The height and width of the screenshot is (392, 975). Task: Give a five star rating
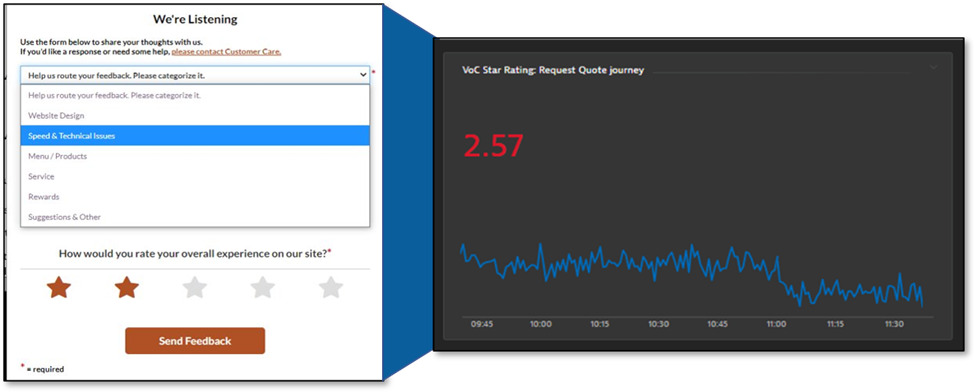click(x=331, y=287)
